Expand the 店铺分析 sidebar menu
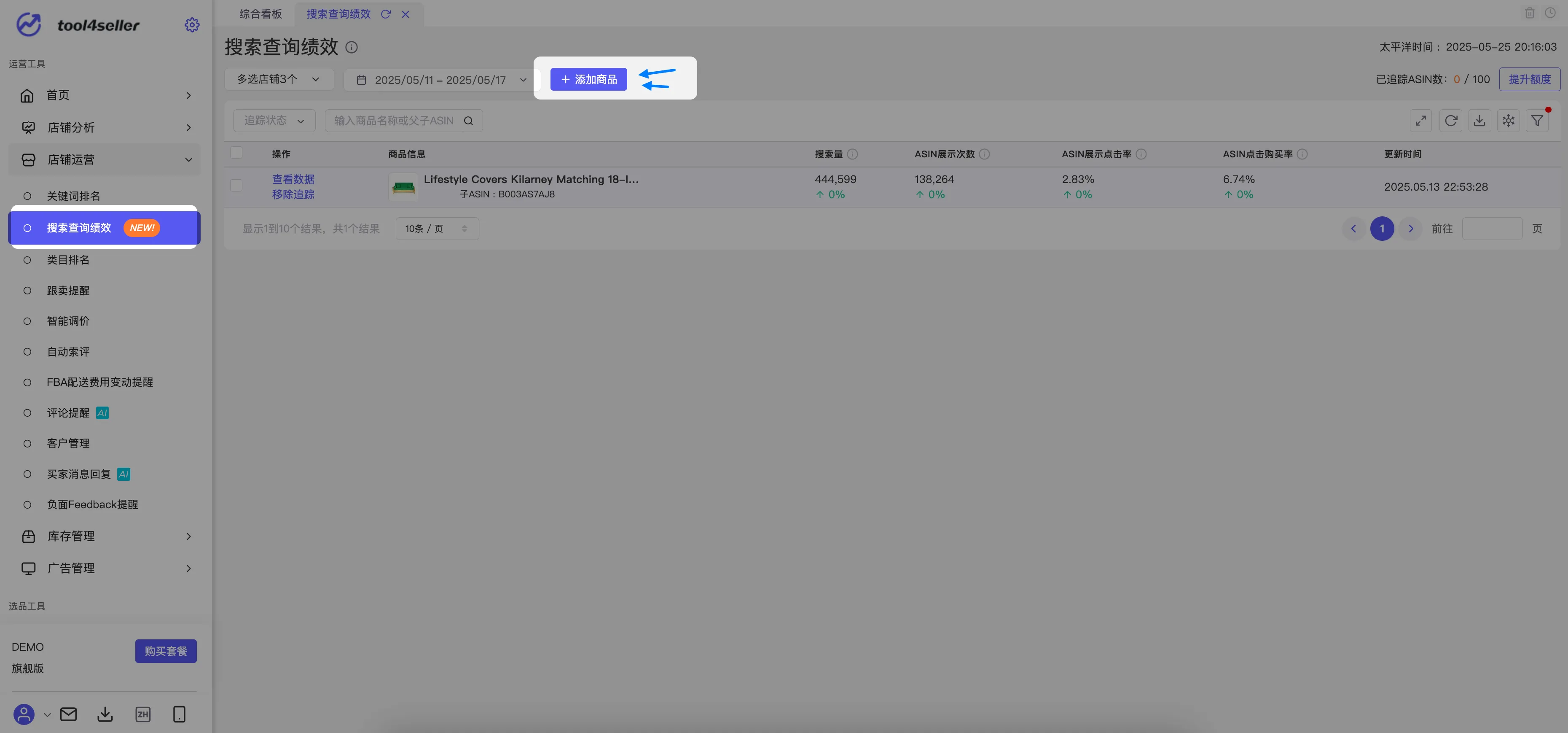The height and width of the screenshot is (733, 1568). [104, 127]
